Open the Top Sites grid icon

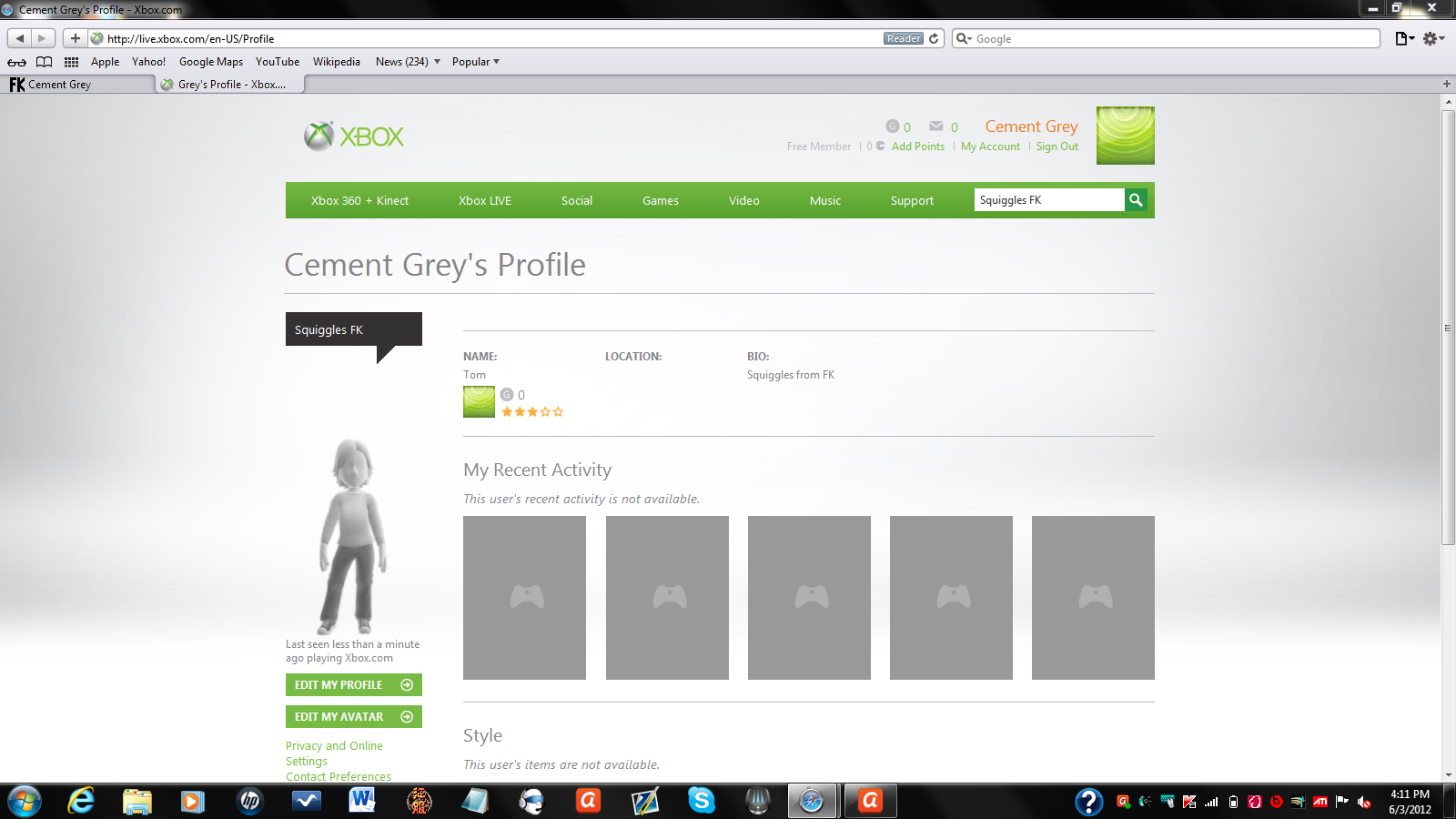click(71, 62)
